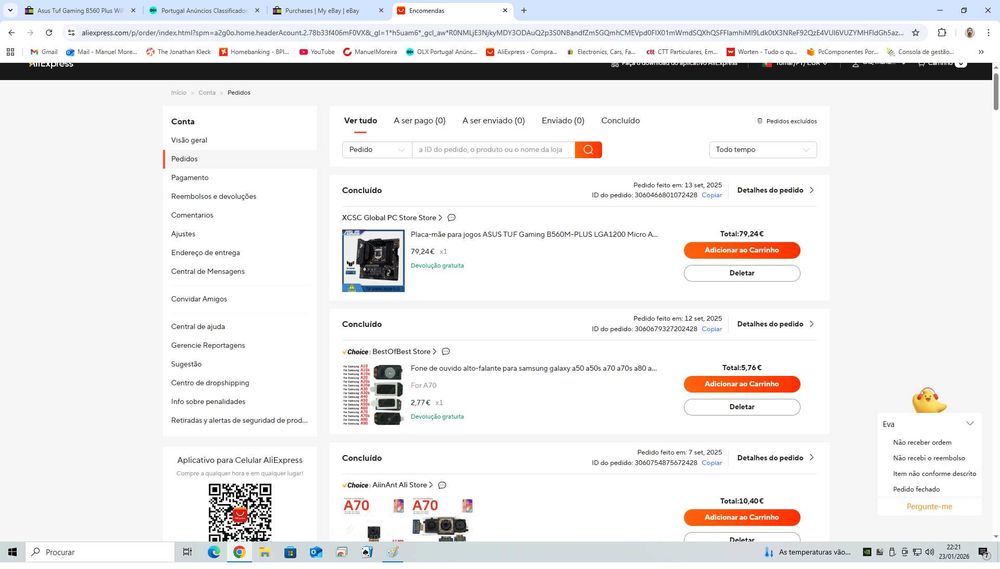The width and height of the screenshot is (1000, 569).
Task: Open order details for 13 set, 2025 order
Action: [776, 190]
